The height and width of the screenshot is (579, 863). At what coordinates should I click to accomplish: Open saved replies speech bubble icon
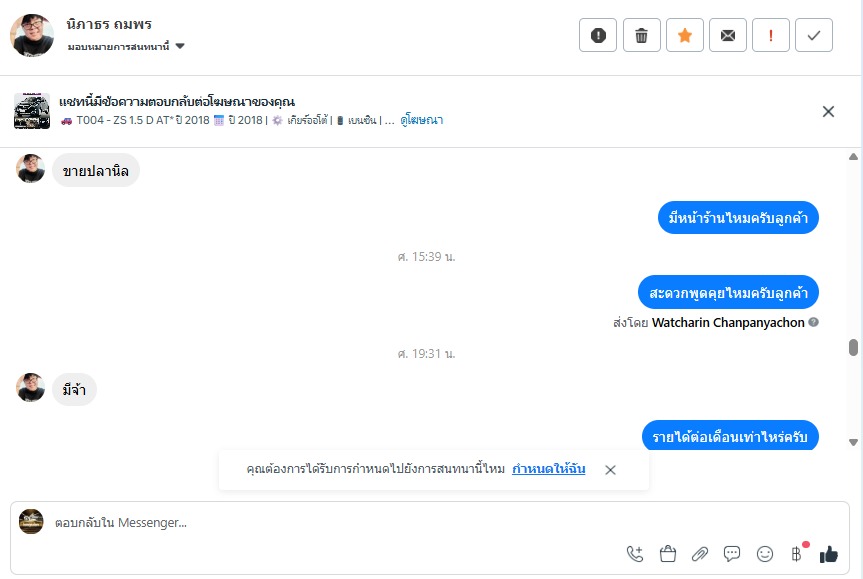click(732, 554)
